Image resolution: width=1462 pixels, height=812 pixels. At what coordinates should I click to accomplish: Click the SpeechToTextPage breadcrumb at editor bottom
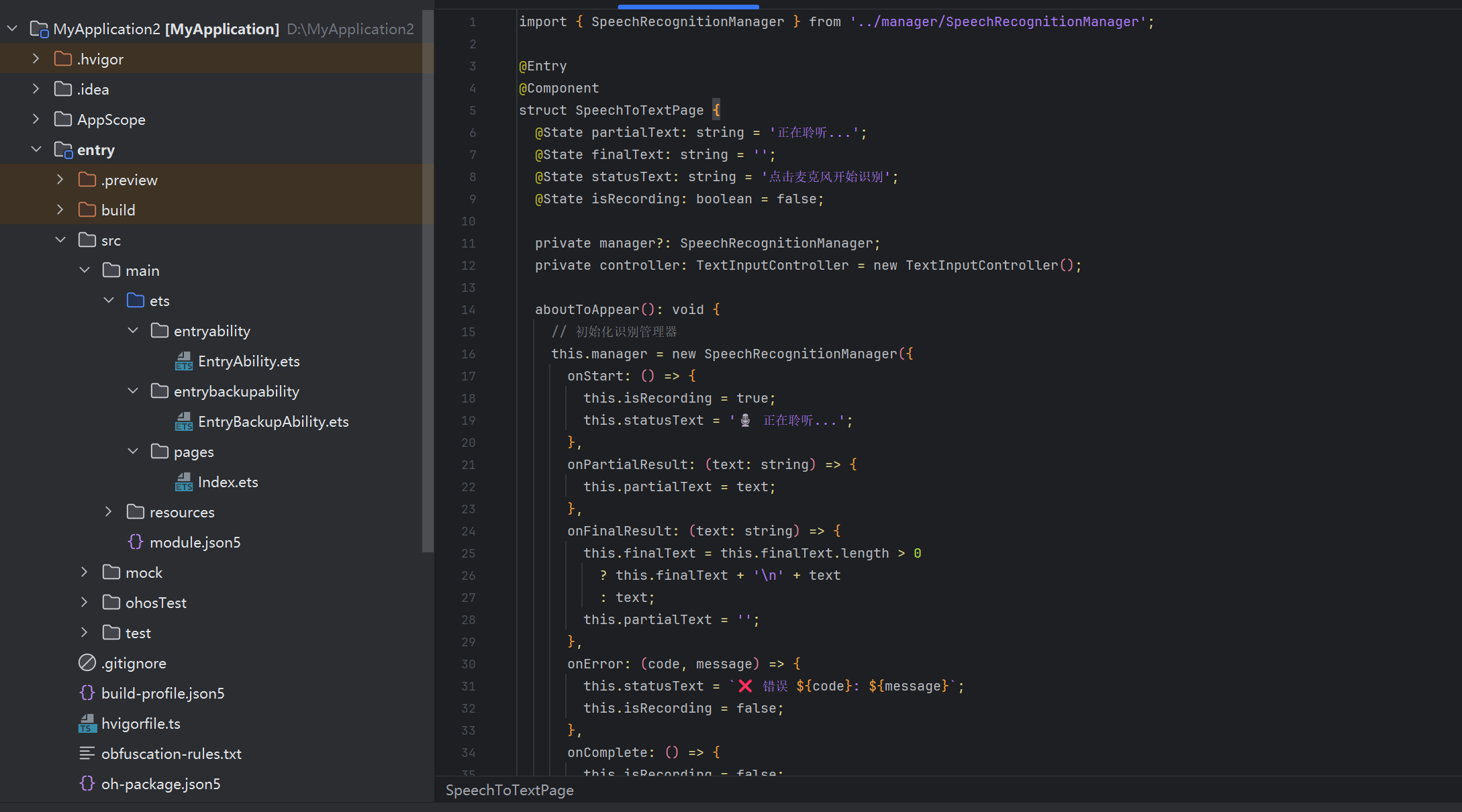tap(509, 791)
